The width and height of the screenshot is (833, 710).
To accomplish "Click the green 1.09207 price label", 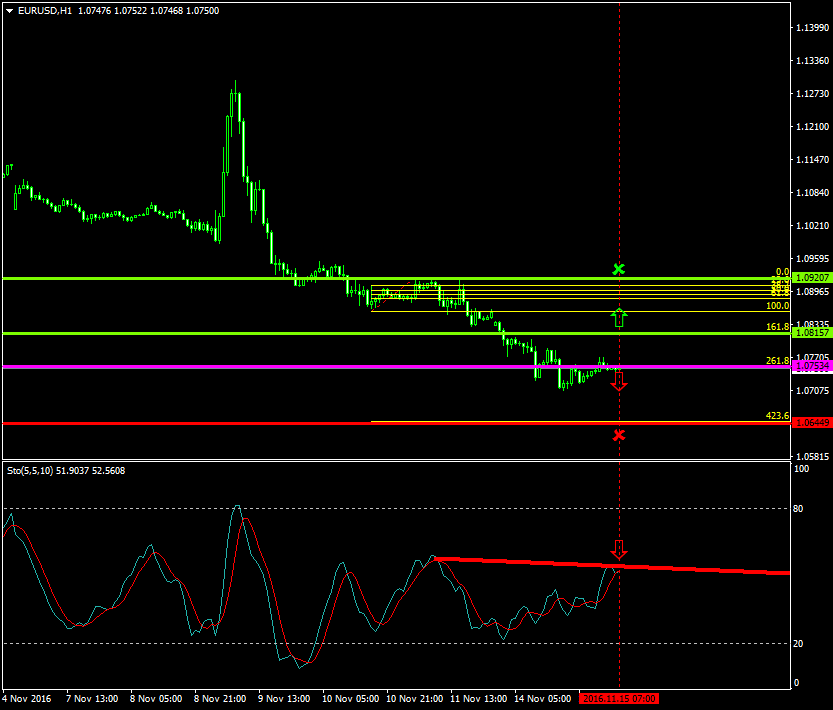I will [811, 277].
